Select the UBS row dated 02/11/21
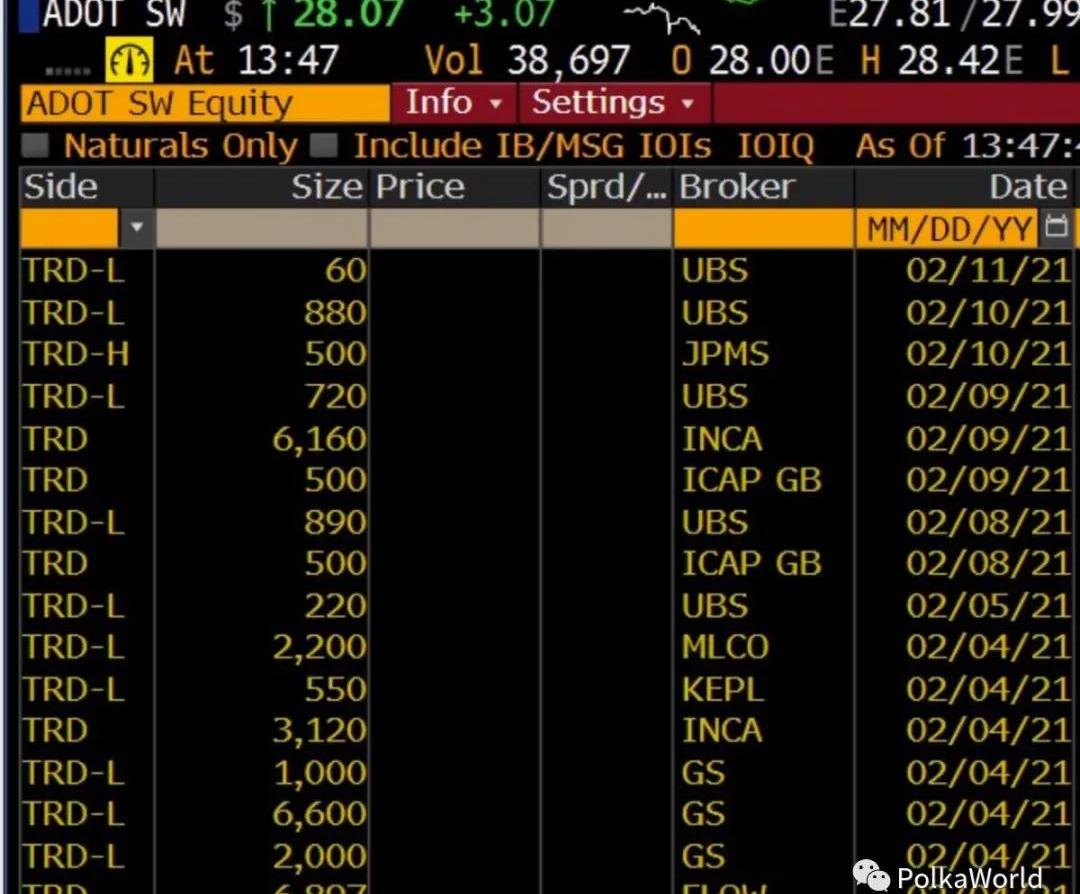The image size is (1080, 894). click(546, 270)
